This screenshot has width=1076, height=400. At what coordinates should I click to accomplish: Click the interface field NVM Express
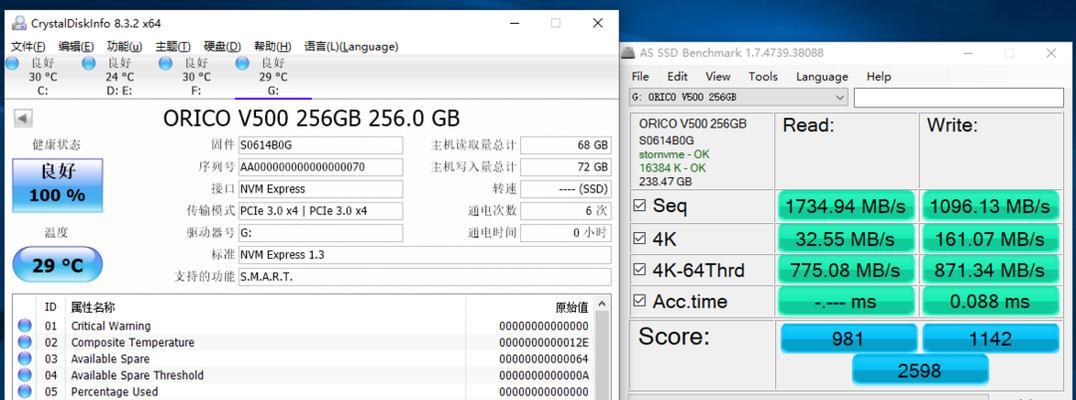320,189
